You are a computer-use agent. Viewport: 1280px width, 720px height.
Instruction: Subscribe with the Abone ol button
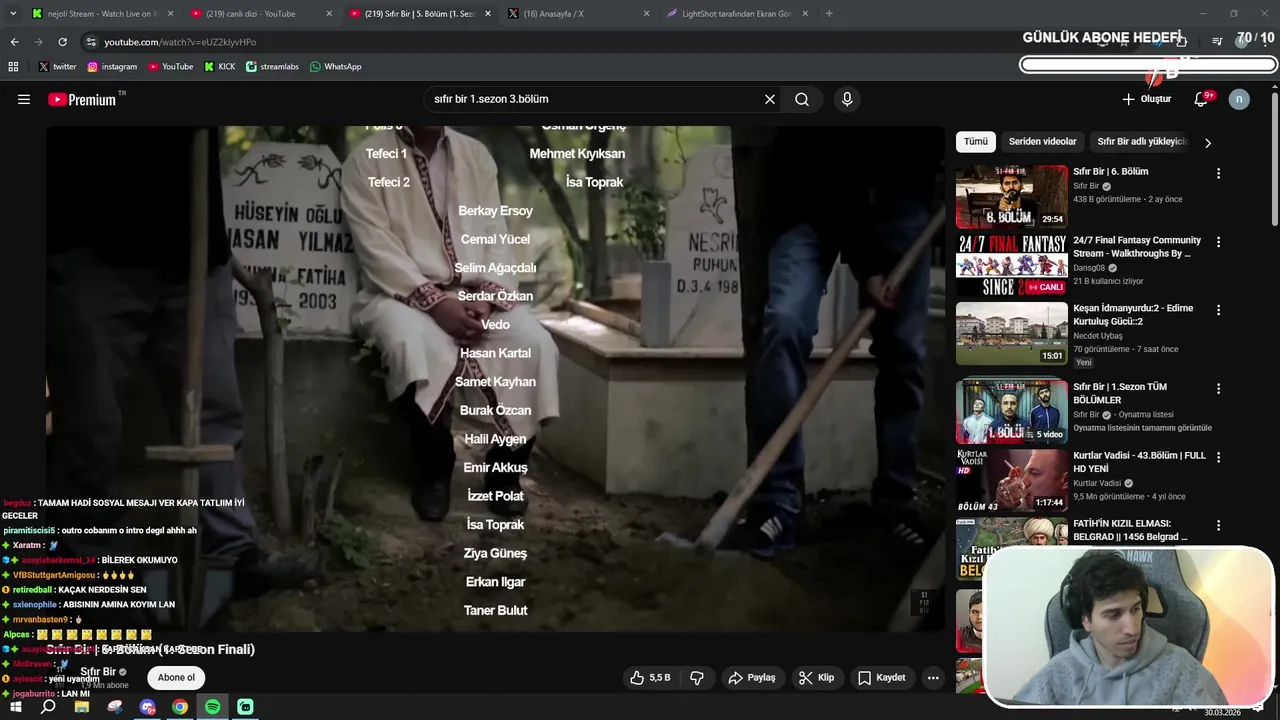(x=176, y=677)
